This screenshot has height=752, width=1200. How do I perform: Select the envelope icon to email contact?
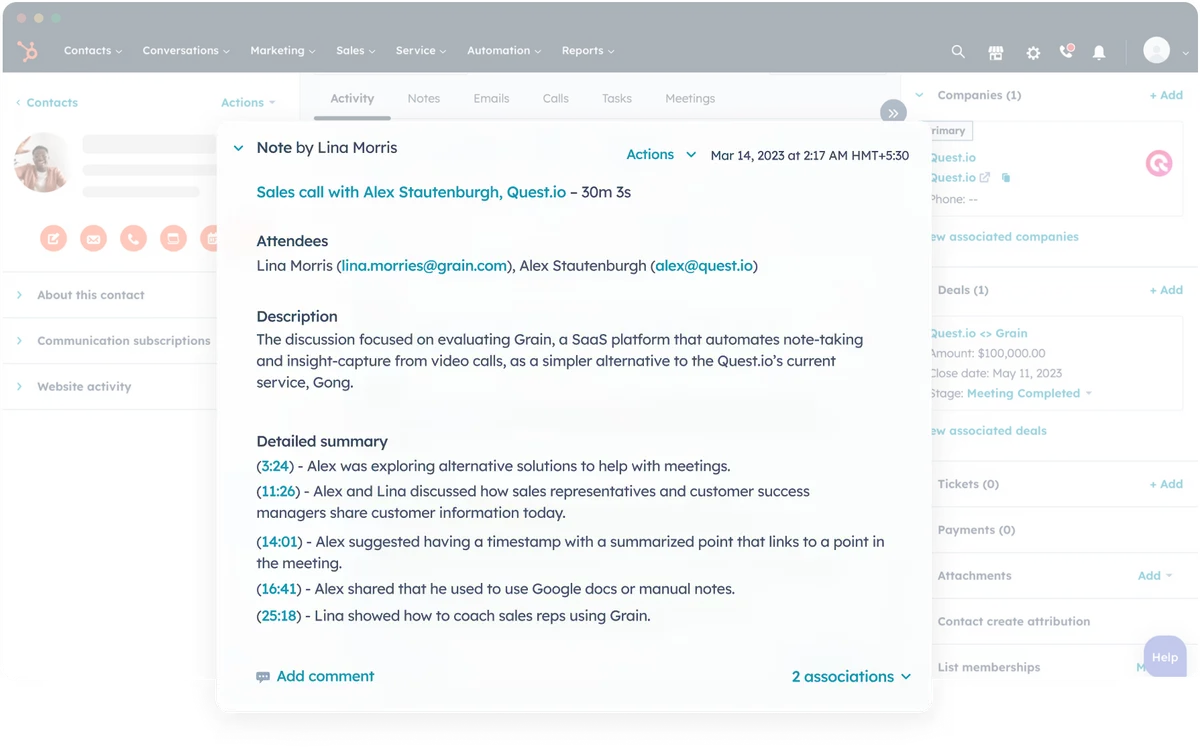[x=93, y=238]
